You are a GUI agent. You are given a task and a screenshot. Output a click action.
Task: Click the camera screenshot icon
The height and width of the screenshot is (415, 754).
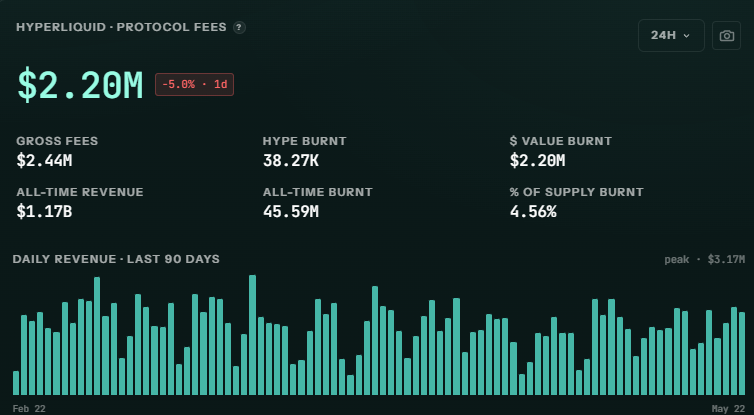click(x=726, y=36)
